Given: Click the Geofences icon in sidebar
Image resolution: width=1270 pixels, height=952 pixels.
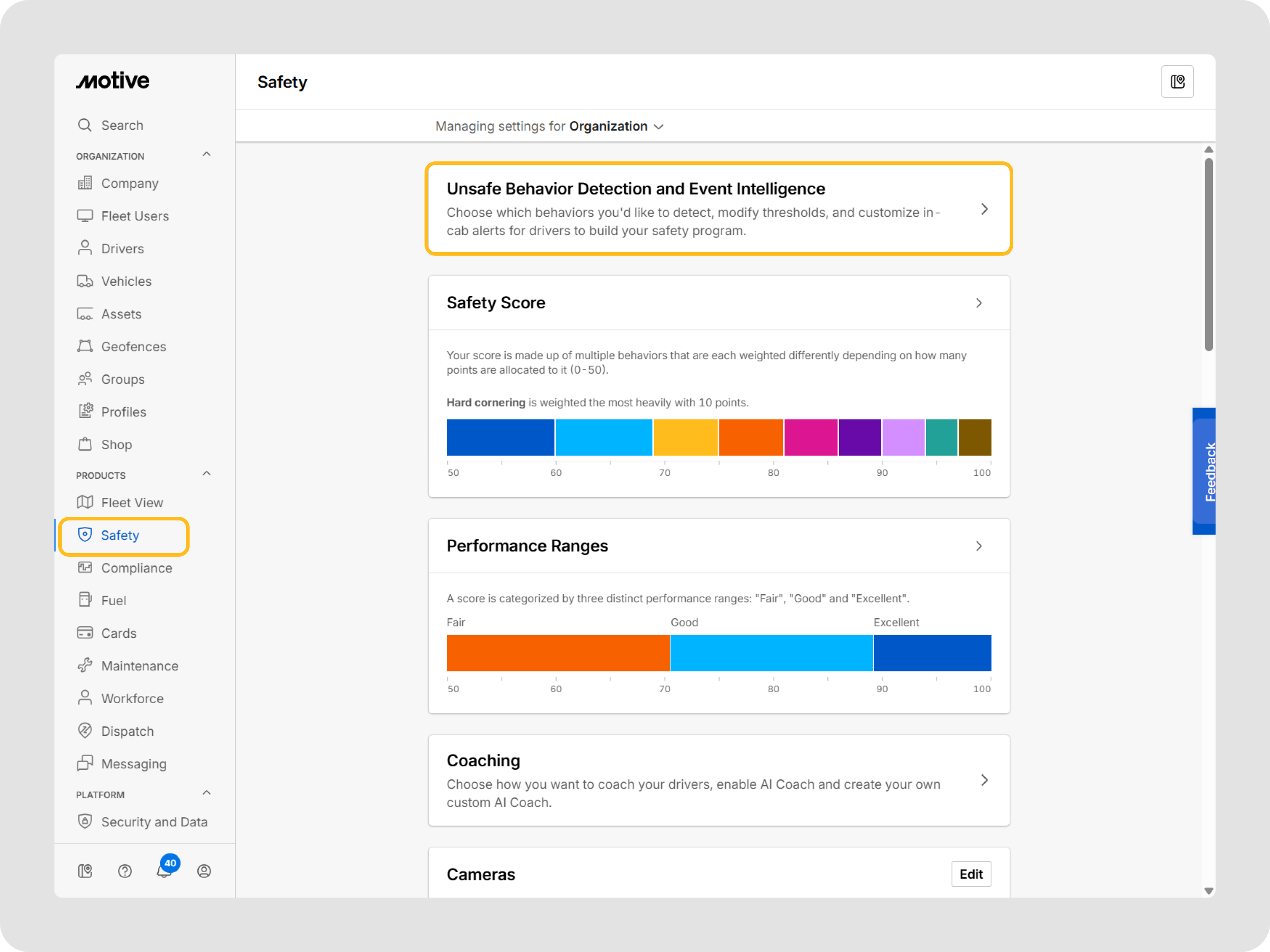Looking at the screenshot, I should coord(85,346).
